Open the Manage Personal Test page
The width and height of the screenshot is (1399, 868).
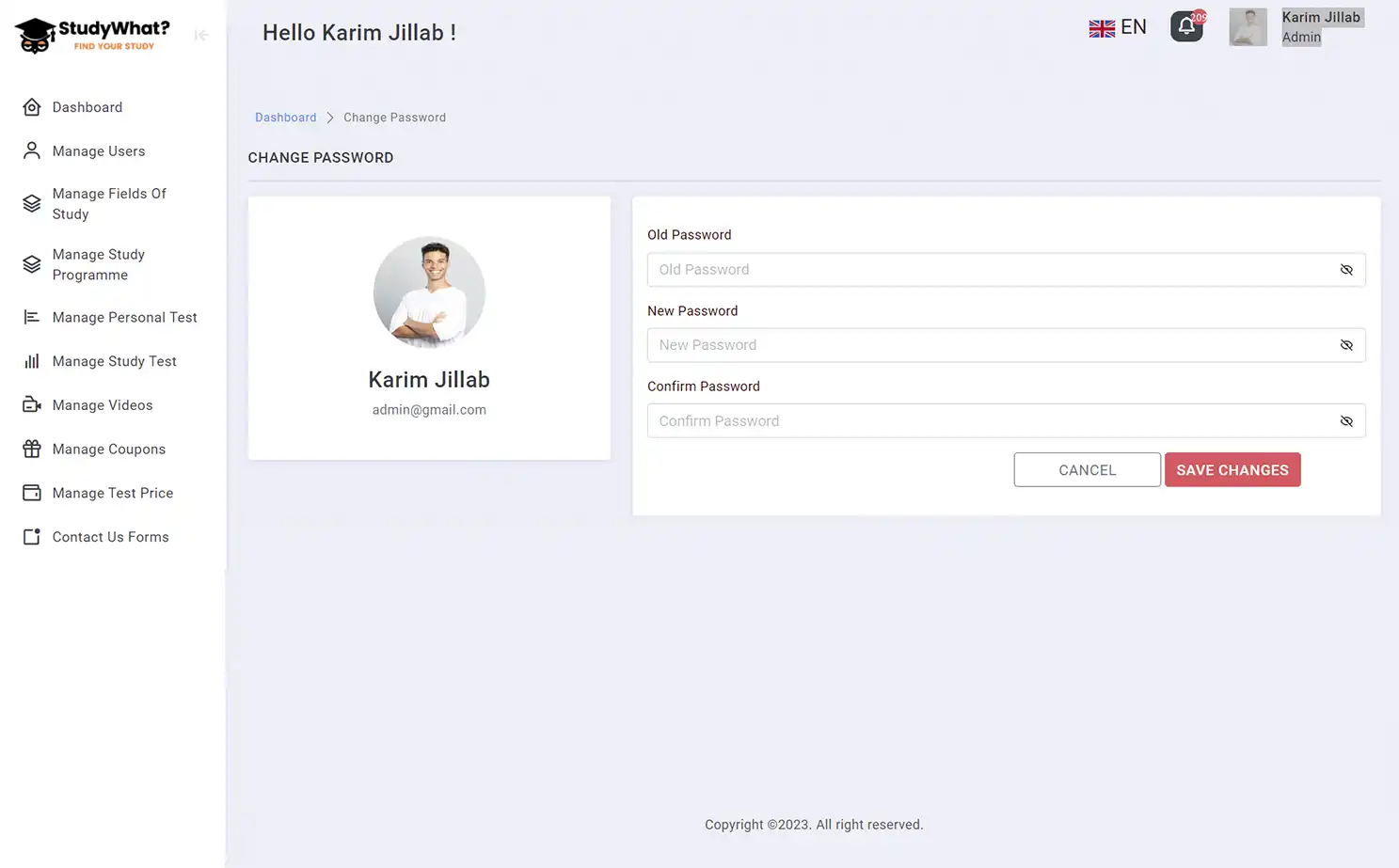pyautogui.click(x=31, y=317)
